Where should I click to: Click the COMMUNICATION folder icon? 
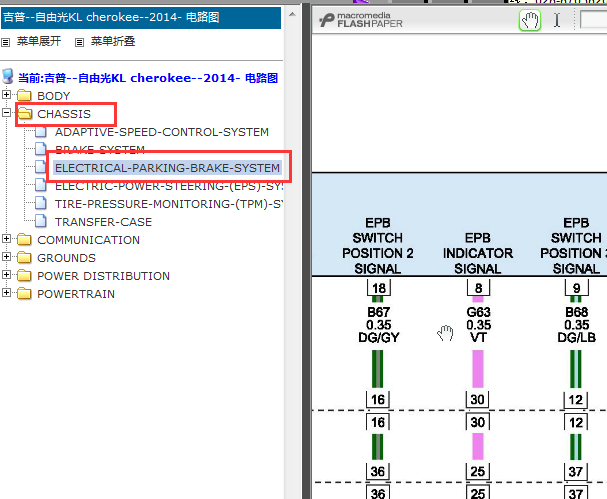24,239
